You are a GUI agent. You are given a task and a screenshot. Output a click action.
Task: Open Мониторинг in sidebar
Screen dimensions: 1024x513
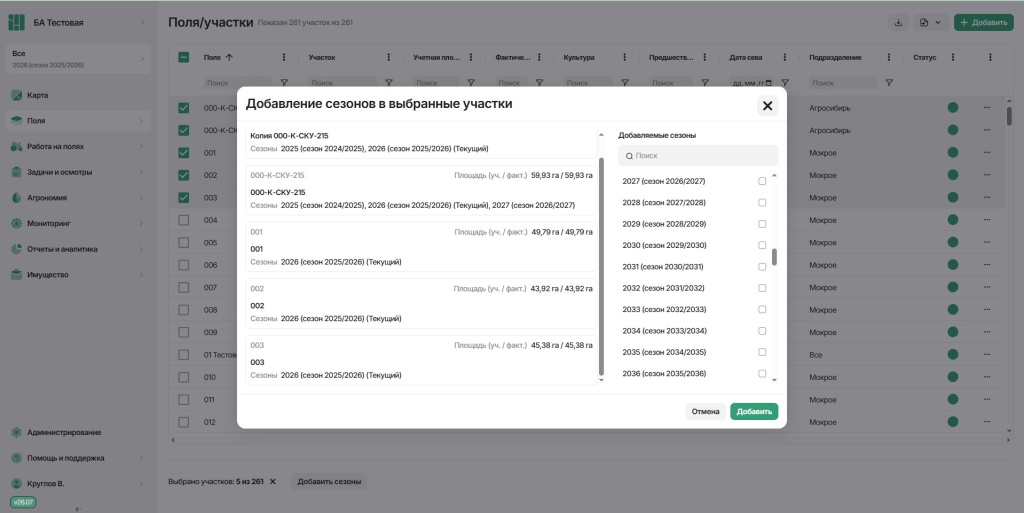point(78,223)
